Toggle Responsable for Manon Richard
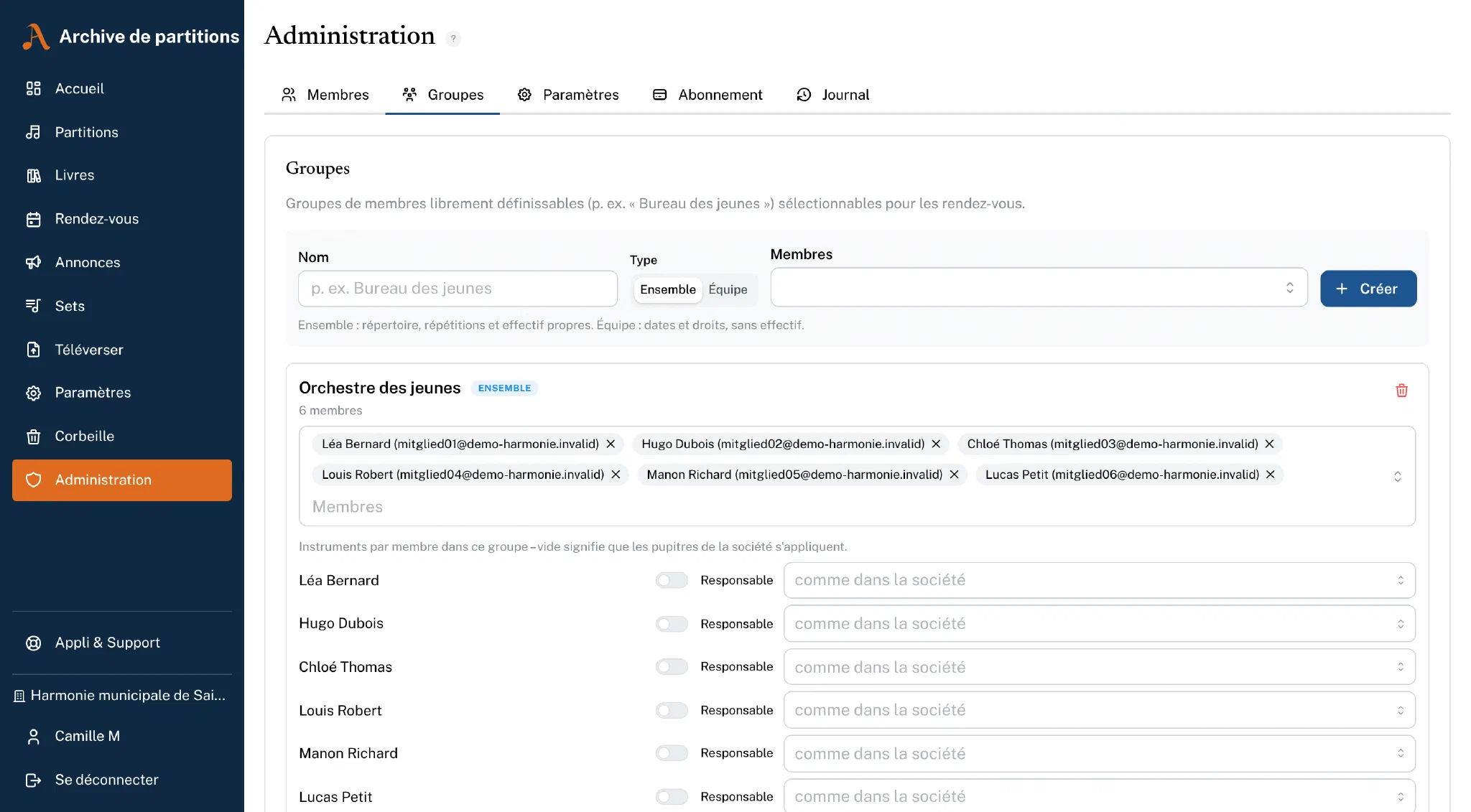Screen dimensions: 1471x812 point(672,753)
